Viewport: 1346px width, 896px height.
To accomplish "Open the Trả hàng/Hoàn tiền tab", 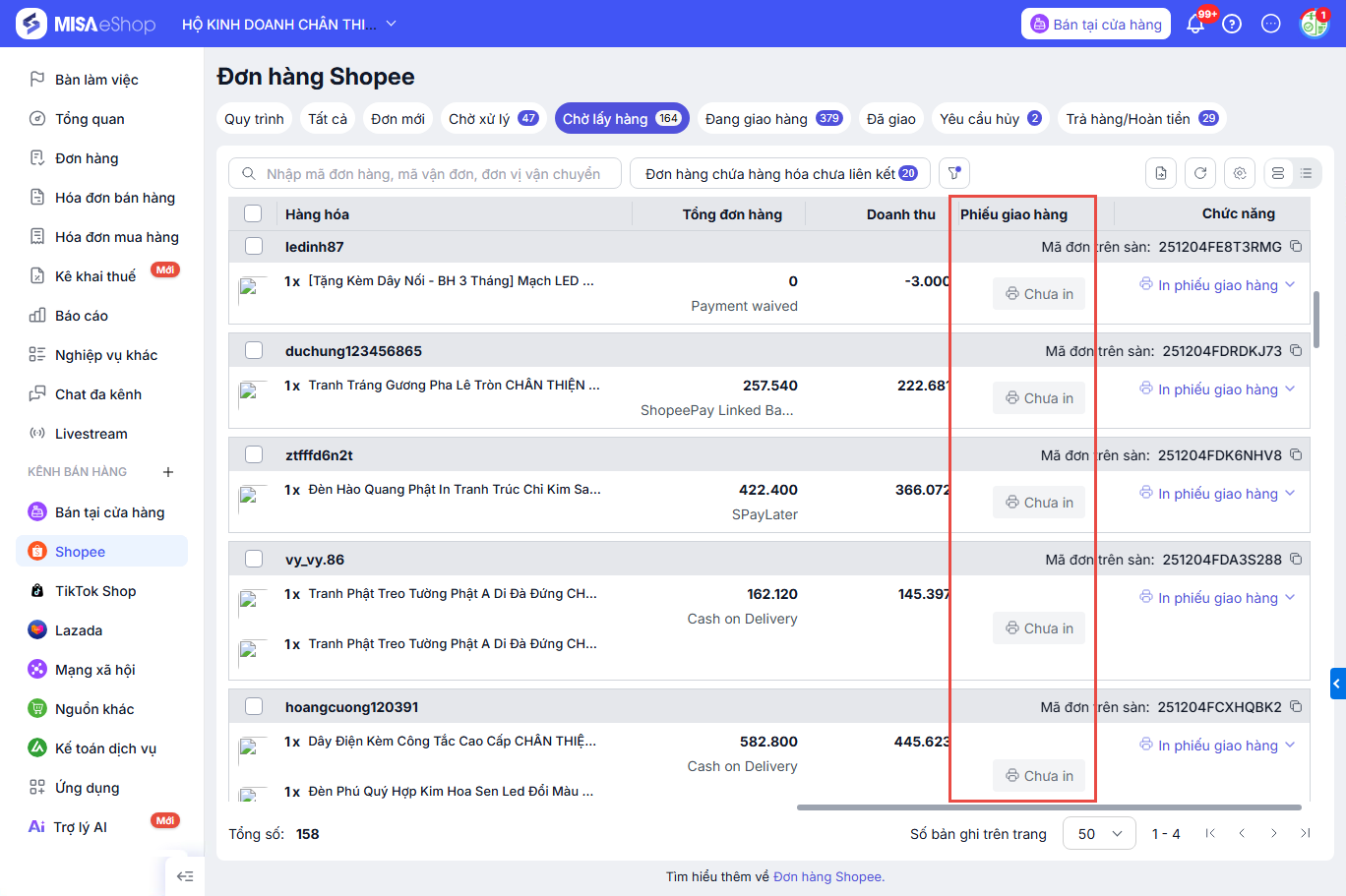I will pyautogui.click(x=1142, y=119).
